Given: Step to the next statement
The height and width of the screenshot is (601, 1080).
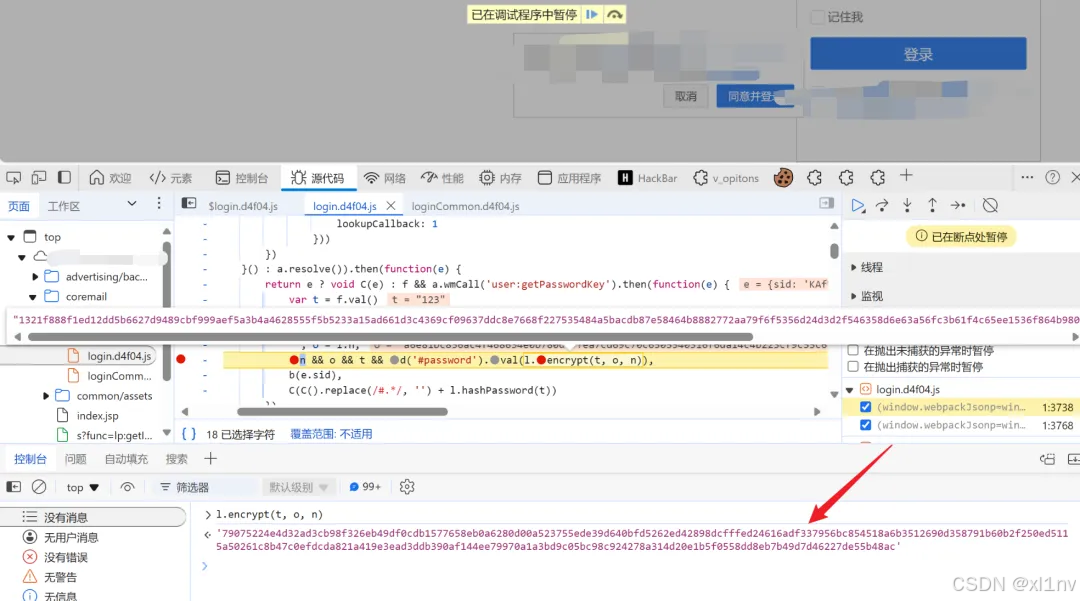Looking at the screenshot, I should 958,205.
